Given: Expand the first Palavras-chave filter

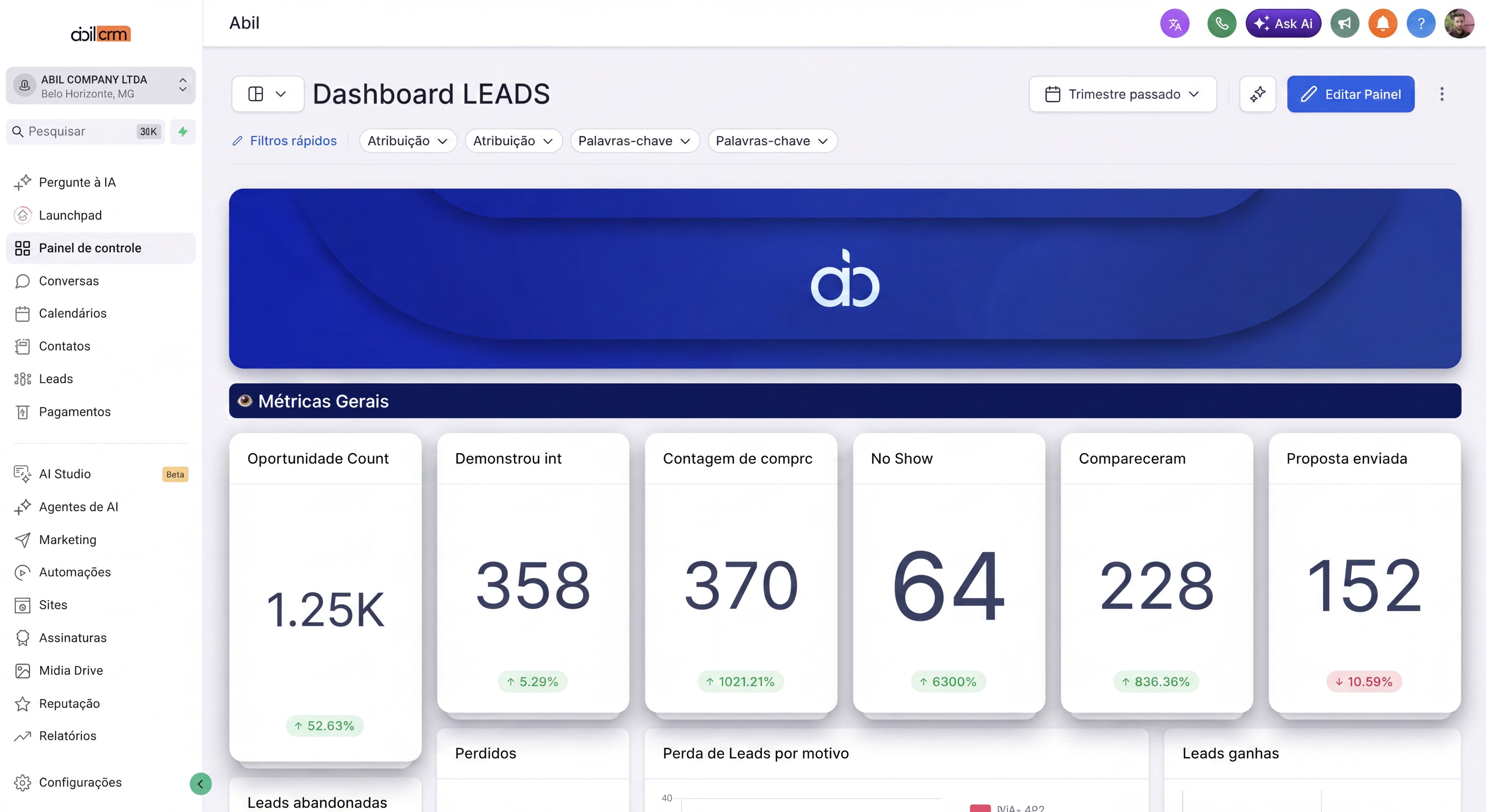Looking at the screenshot, I should coord(635,141).
